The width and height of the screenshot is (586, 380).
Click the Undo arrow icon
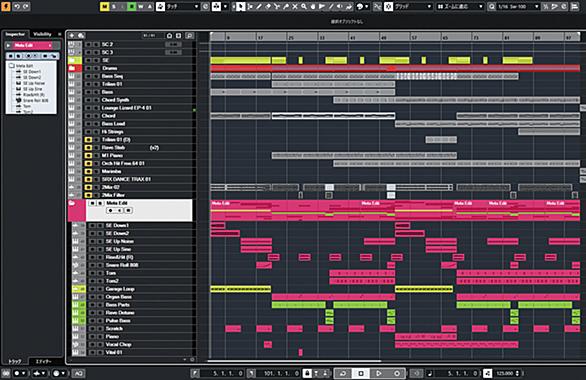(17, 6)
